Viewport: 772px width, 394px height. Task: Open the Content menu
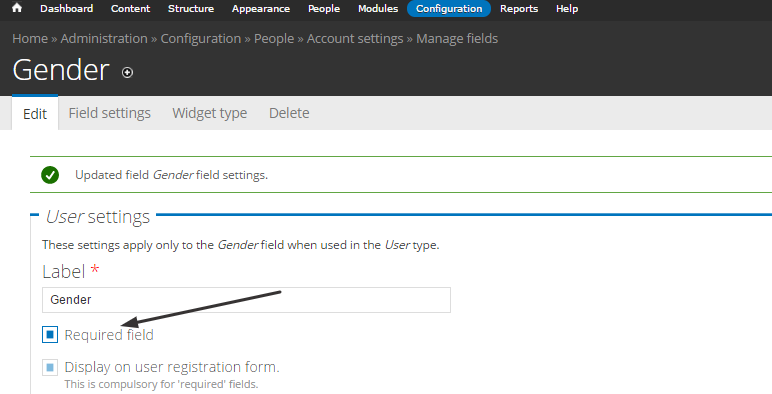(x=130, y=8)
